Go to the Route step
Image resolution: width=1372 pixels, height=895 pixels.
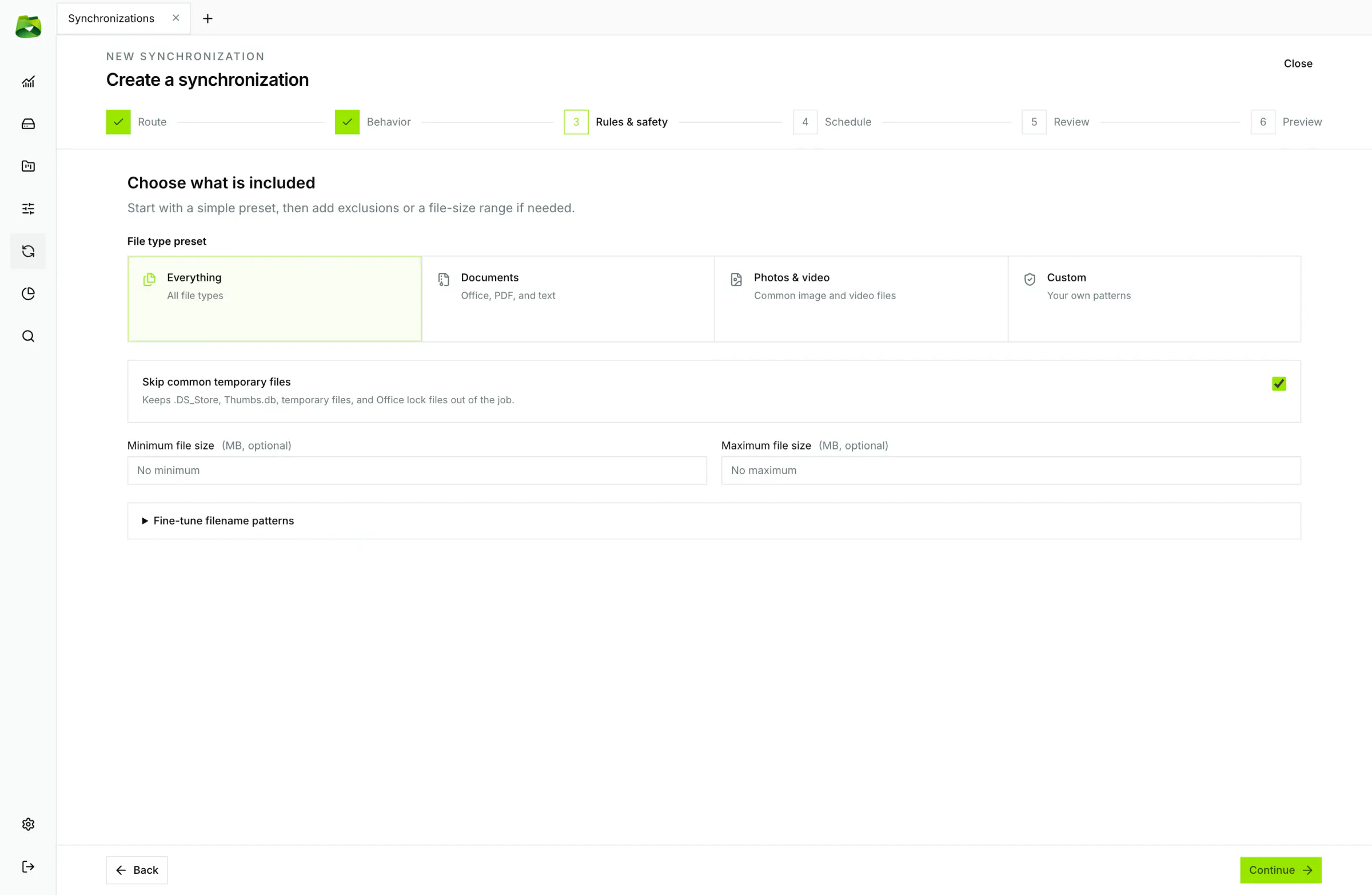point(137,122)
